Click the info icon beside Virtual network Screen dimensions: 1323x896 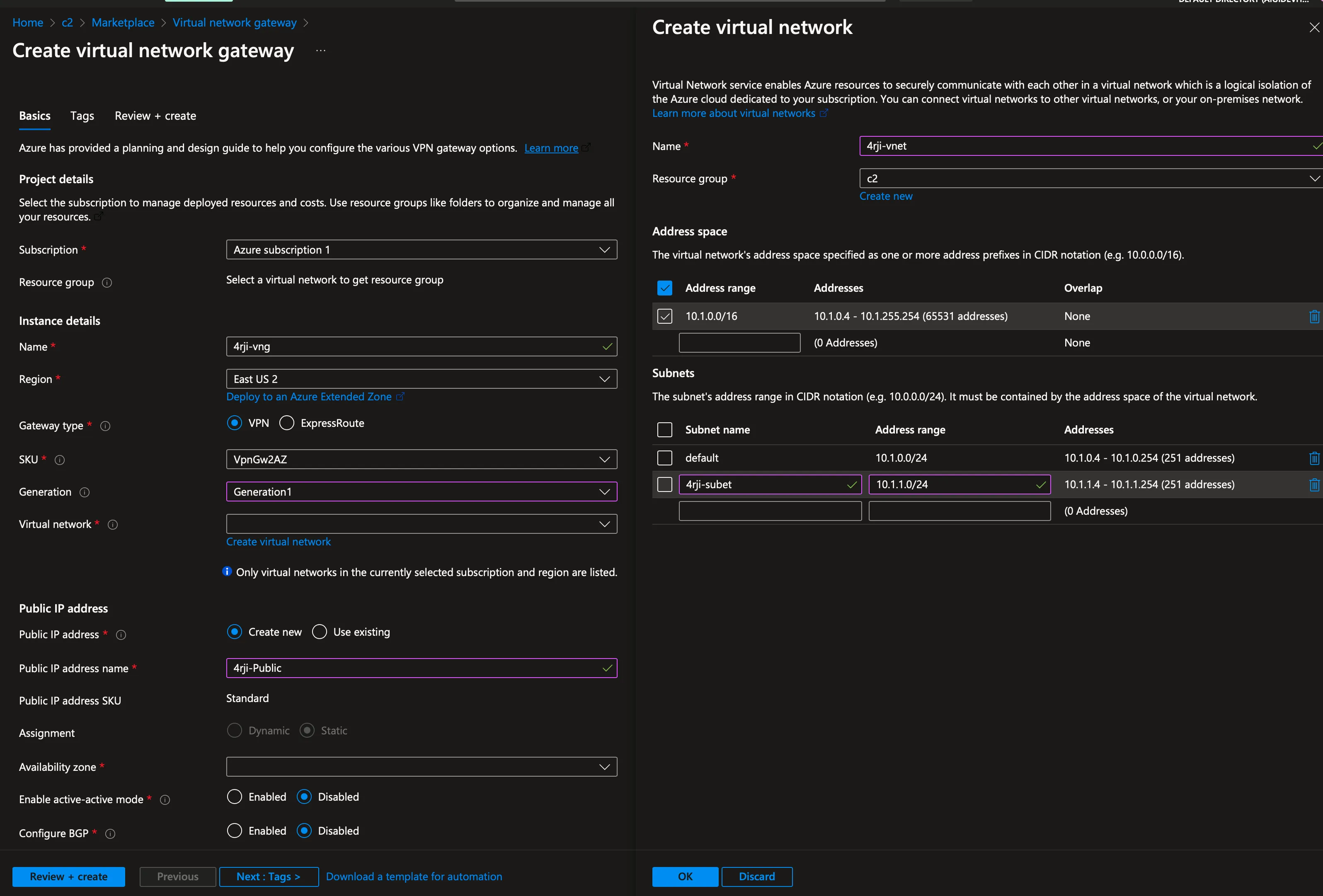coord(112,525)
